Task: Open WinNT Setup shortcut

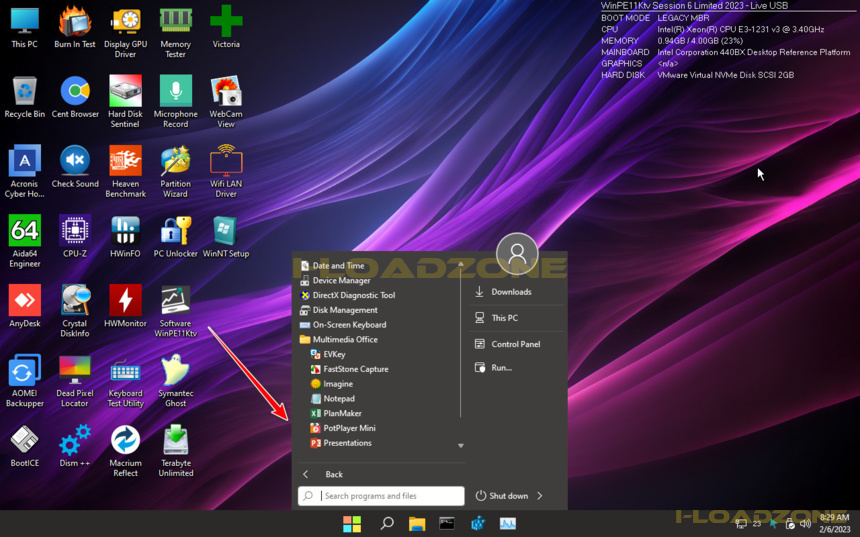Action: click(226, 237)
